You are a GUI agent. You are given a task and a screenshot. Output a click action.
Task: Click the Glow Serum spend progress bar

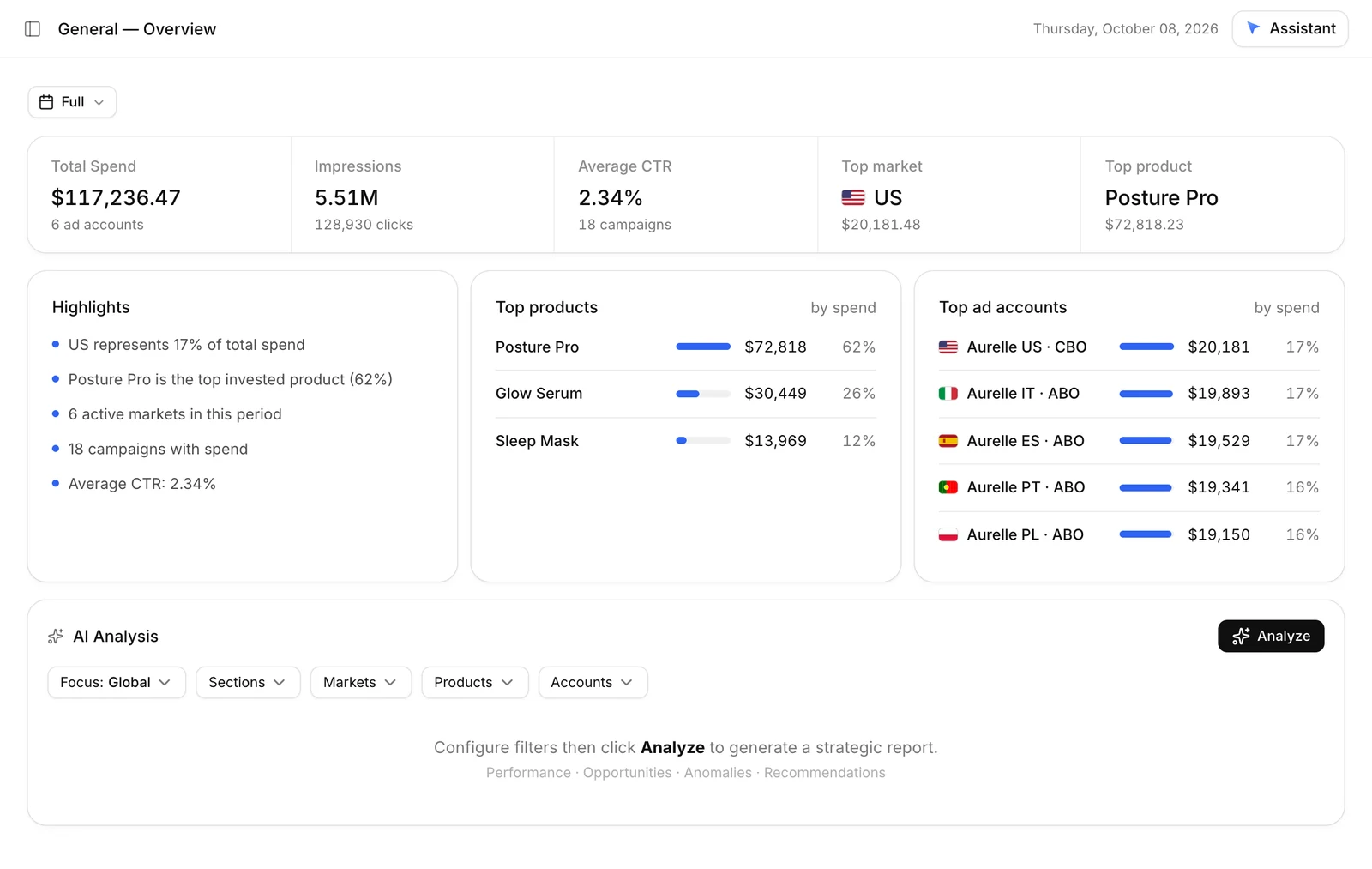pos(703,394)
